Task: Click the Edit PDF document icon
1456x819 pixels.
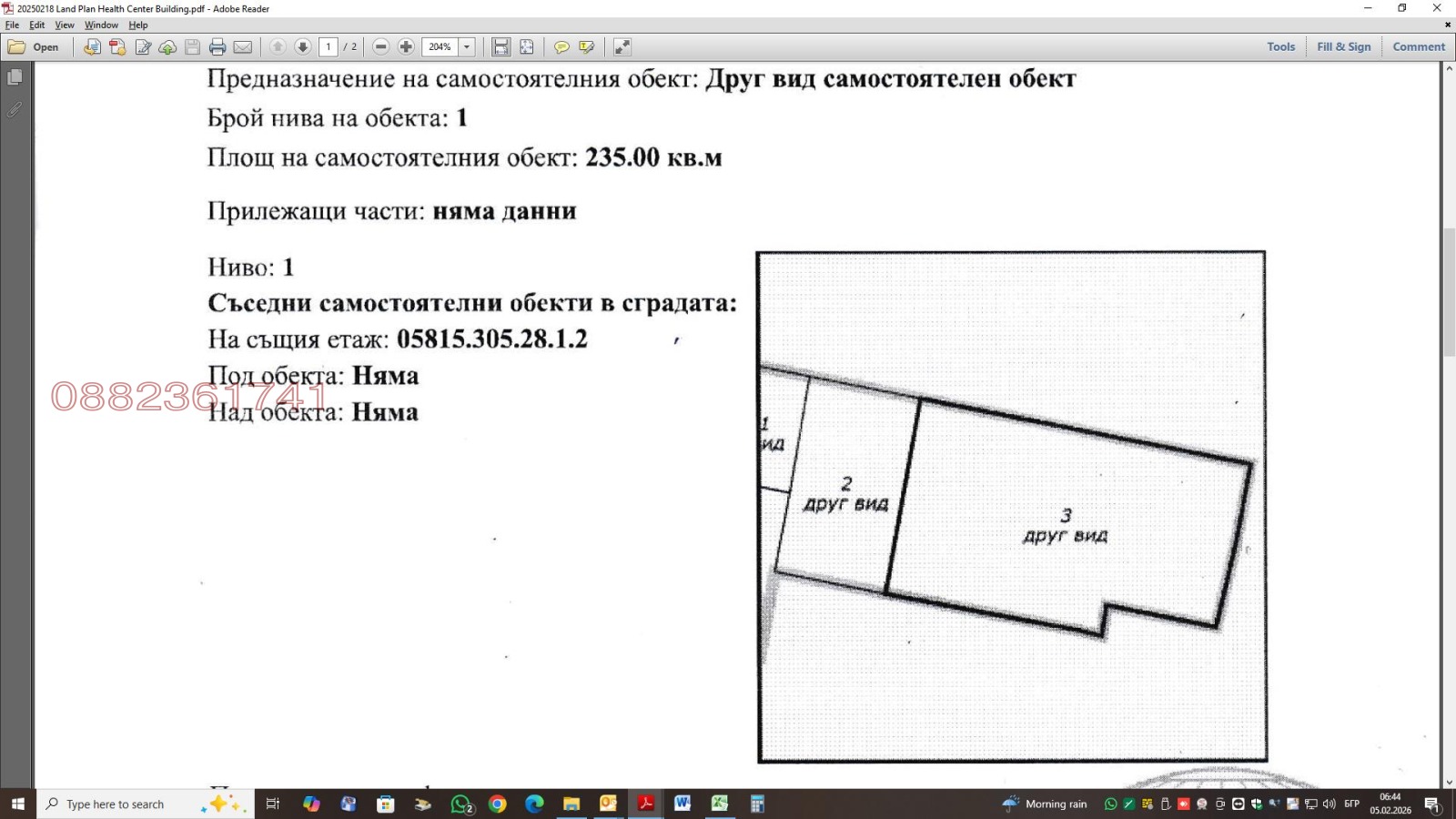Action: (143, 47)
